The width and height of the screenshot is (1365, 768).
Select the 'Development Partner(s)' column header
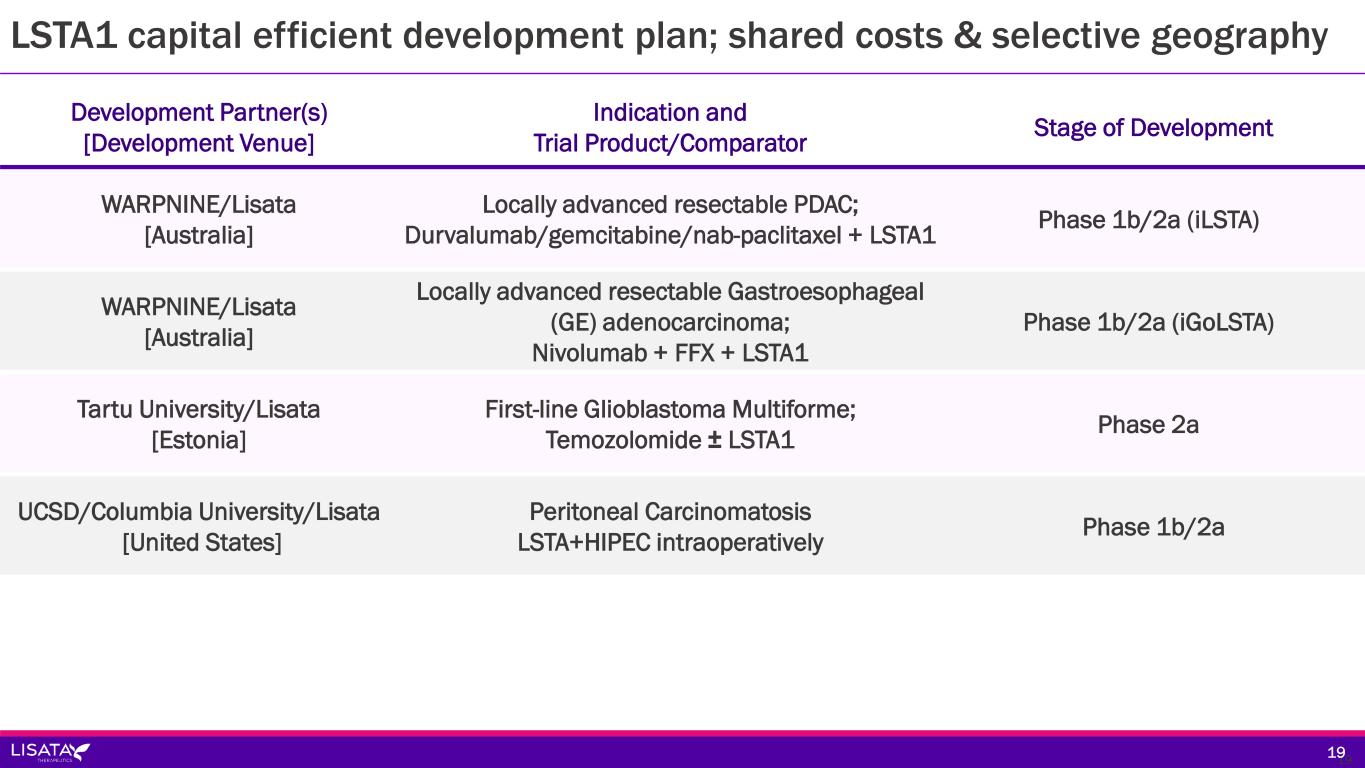(199, 128)
